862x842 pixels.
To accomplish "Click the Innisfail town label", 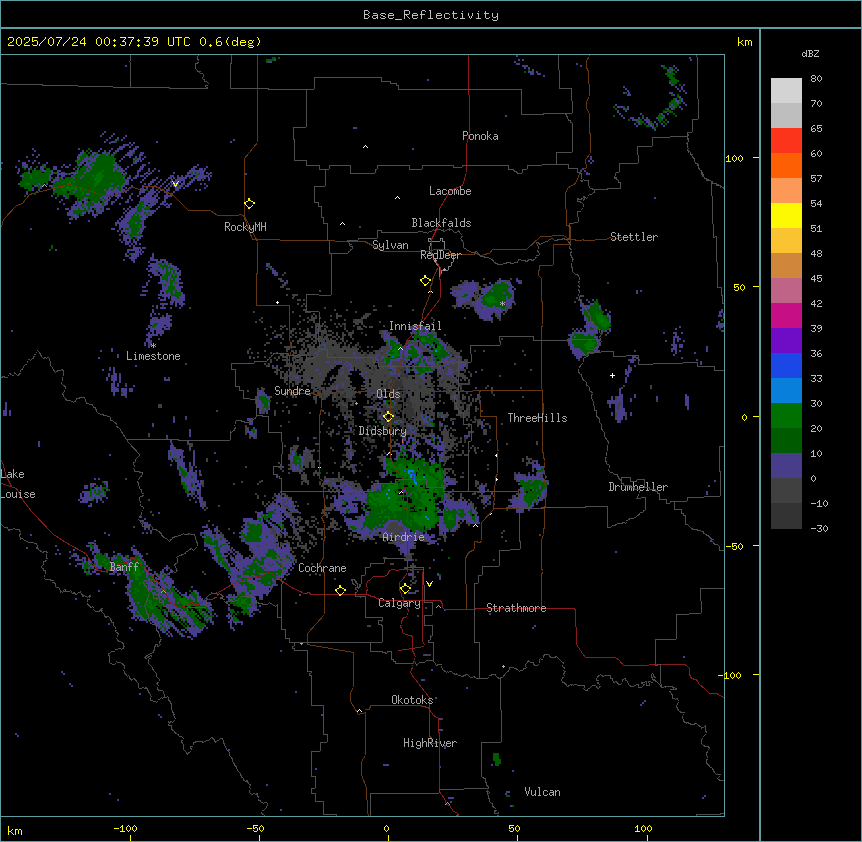I will (x=415, y=326).
